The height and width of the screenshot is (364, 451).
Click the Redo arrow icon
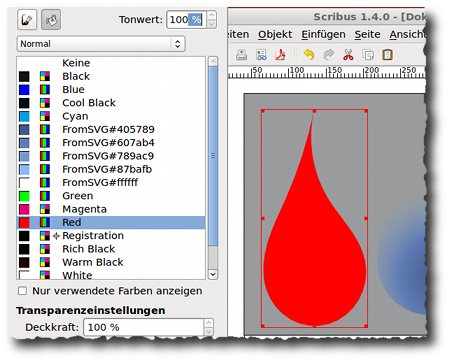[329, 55]
